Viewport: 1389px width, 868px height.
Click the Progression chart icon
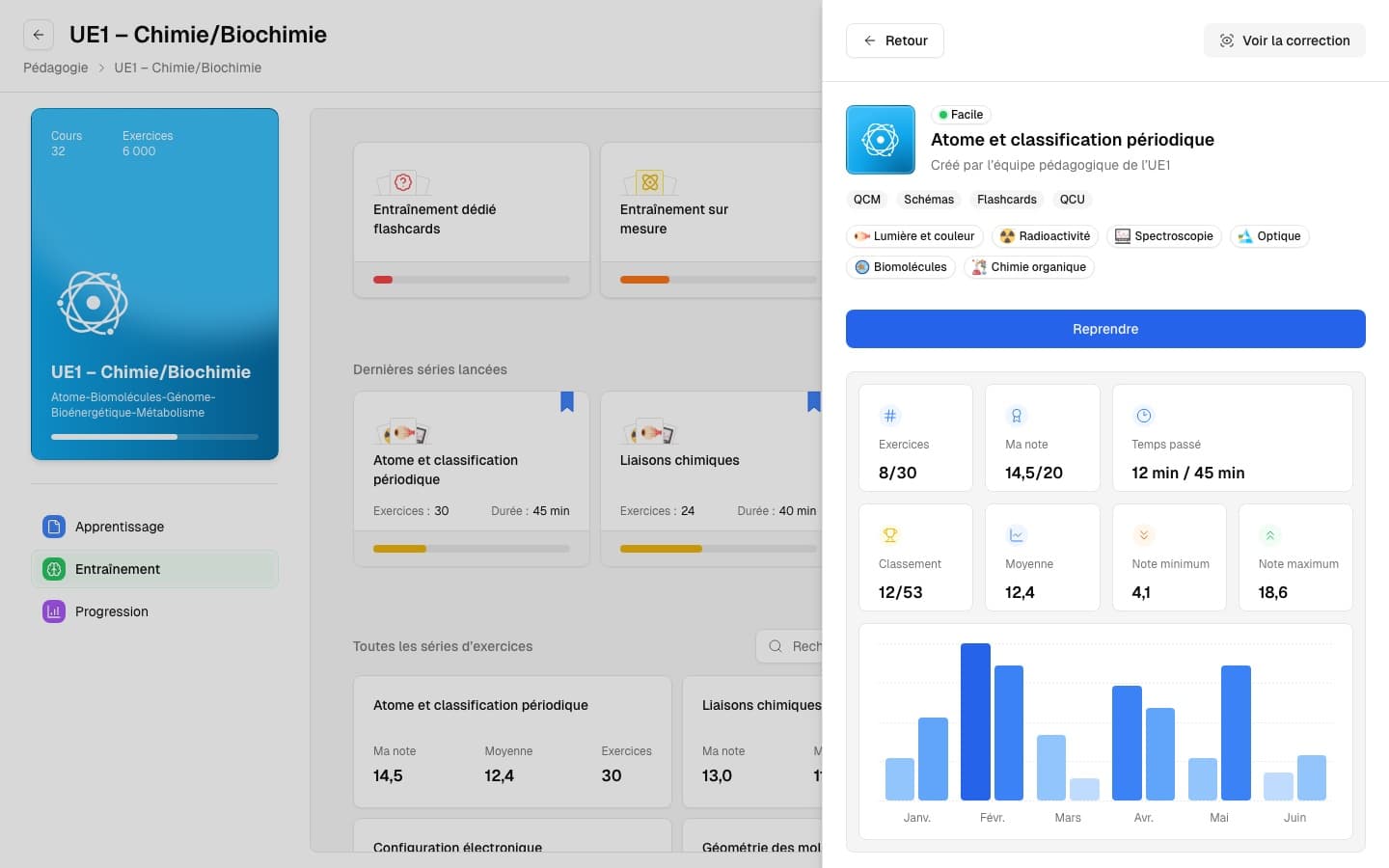coord(54,611)
